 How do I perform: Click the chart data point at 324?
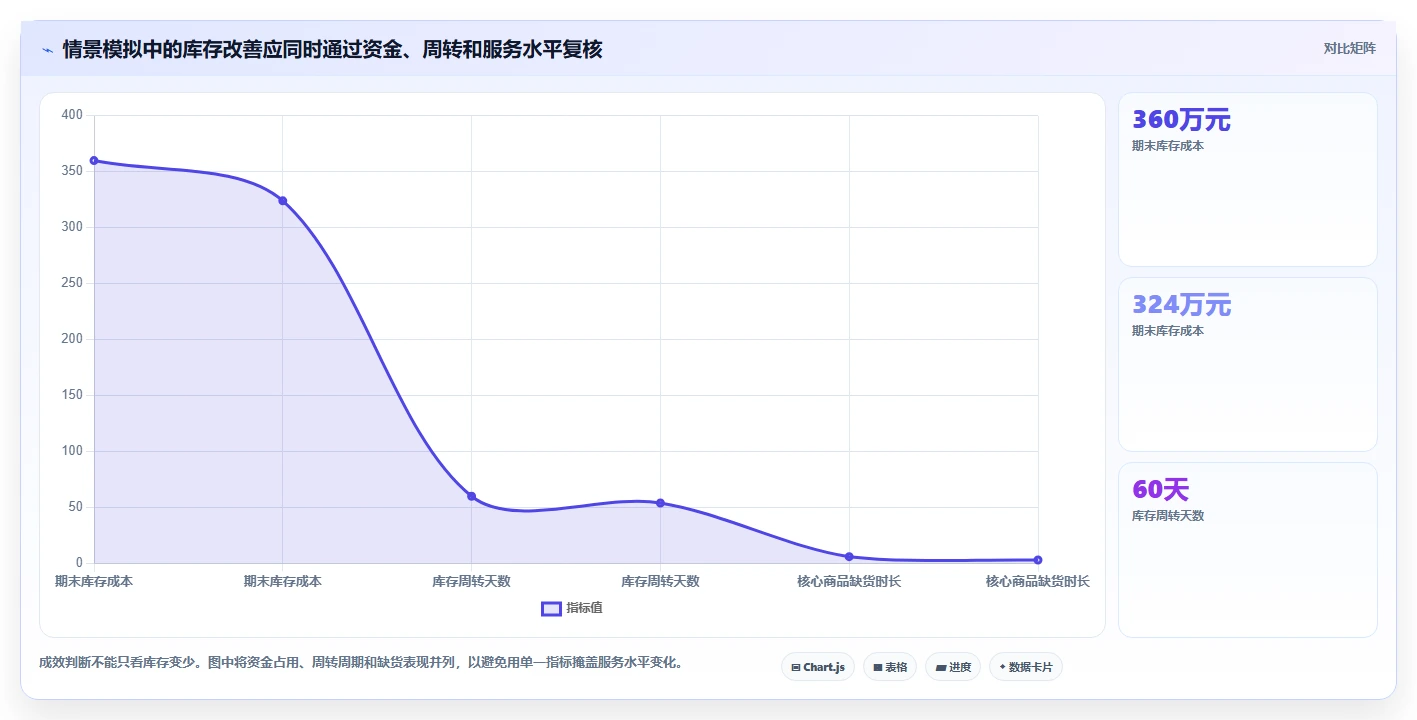tap(283, 201)
